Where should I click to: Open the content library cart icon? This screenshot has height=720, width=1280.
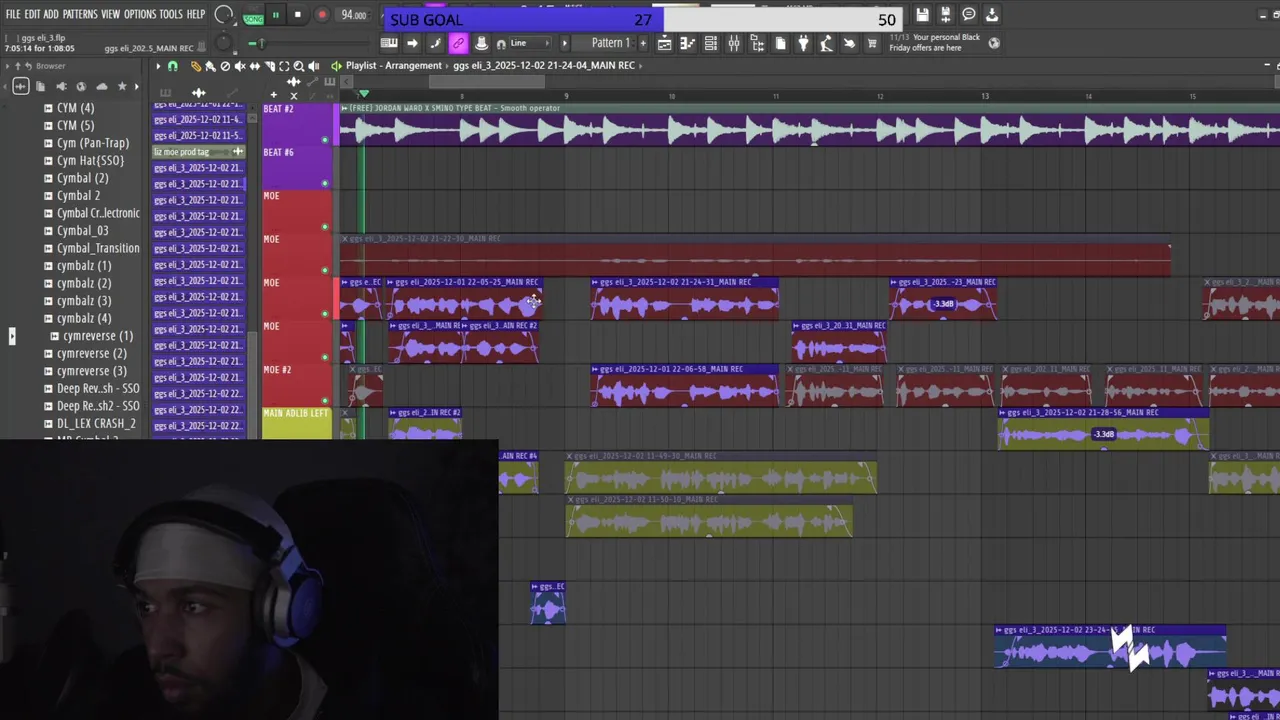coord(872,43)
